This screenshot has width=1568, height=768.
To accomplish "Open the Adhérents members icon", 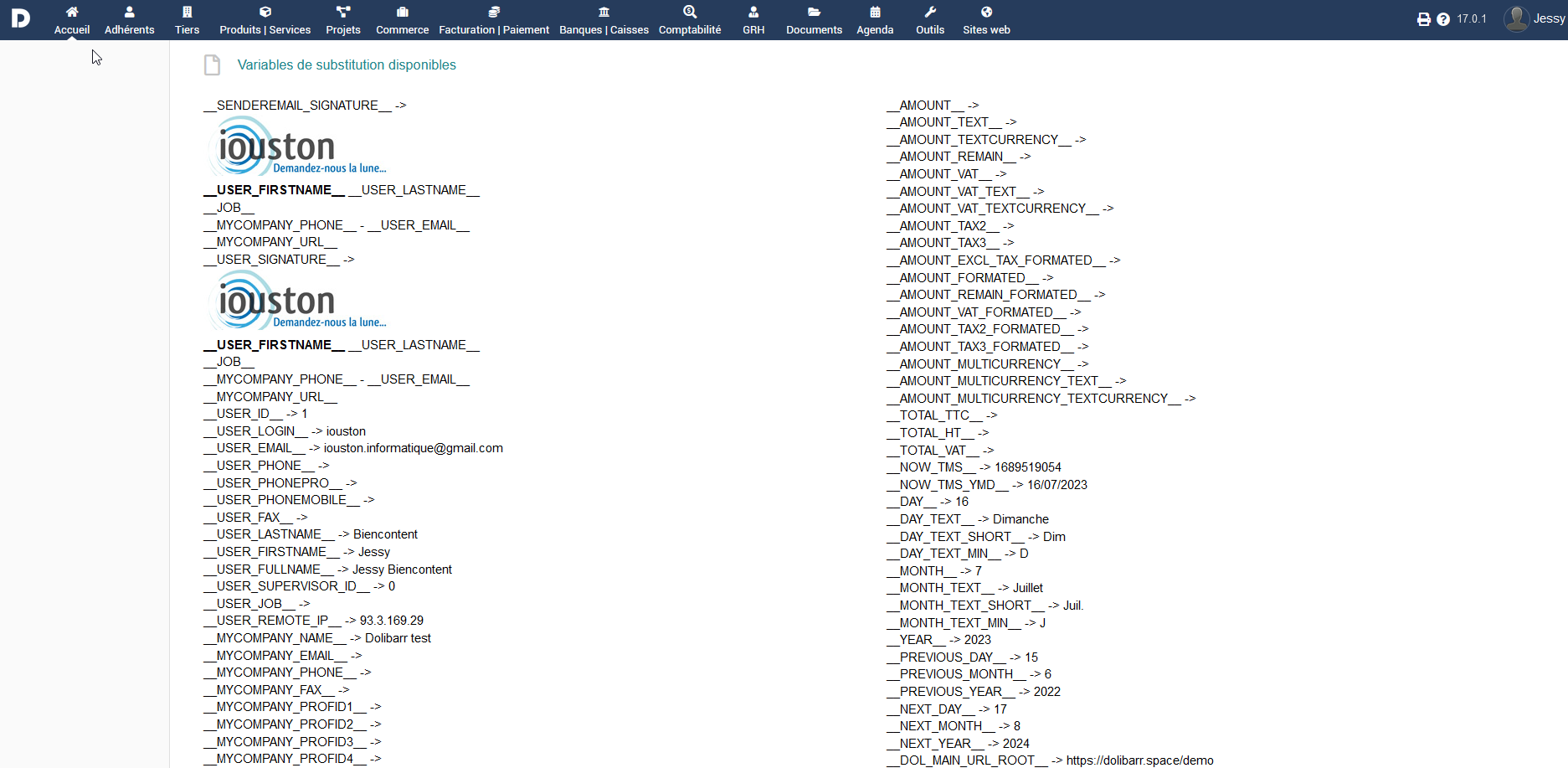I will [x=129, y=13].
